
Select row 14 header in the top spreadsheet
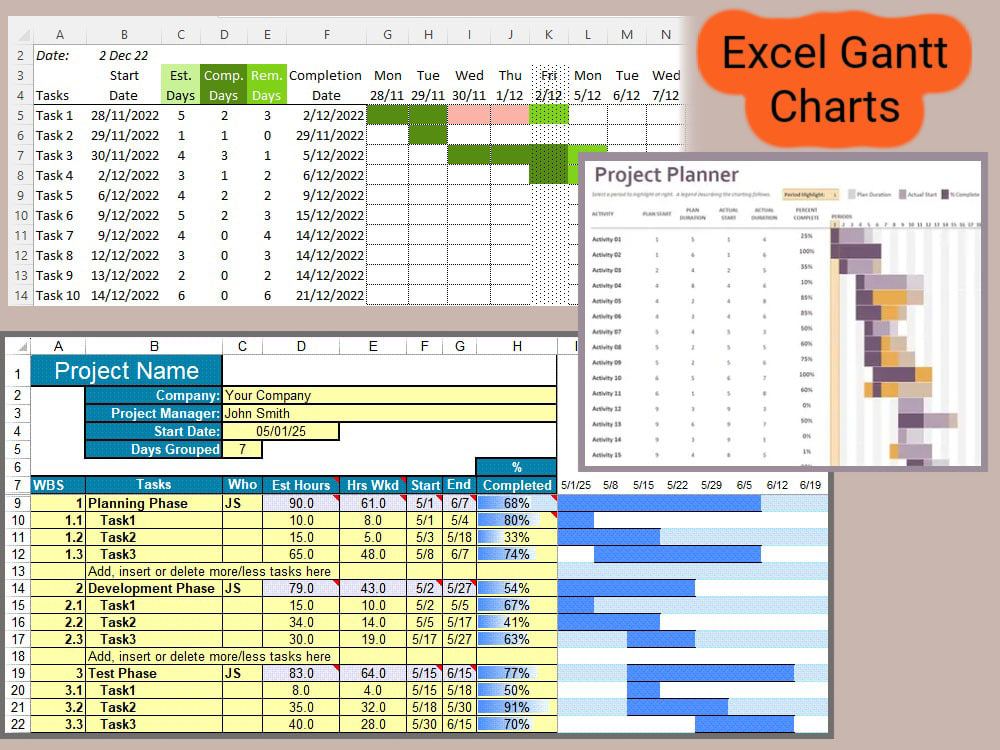click(x=22, y=296)
